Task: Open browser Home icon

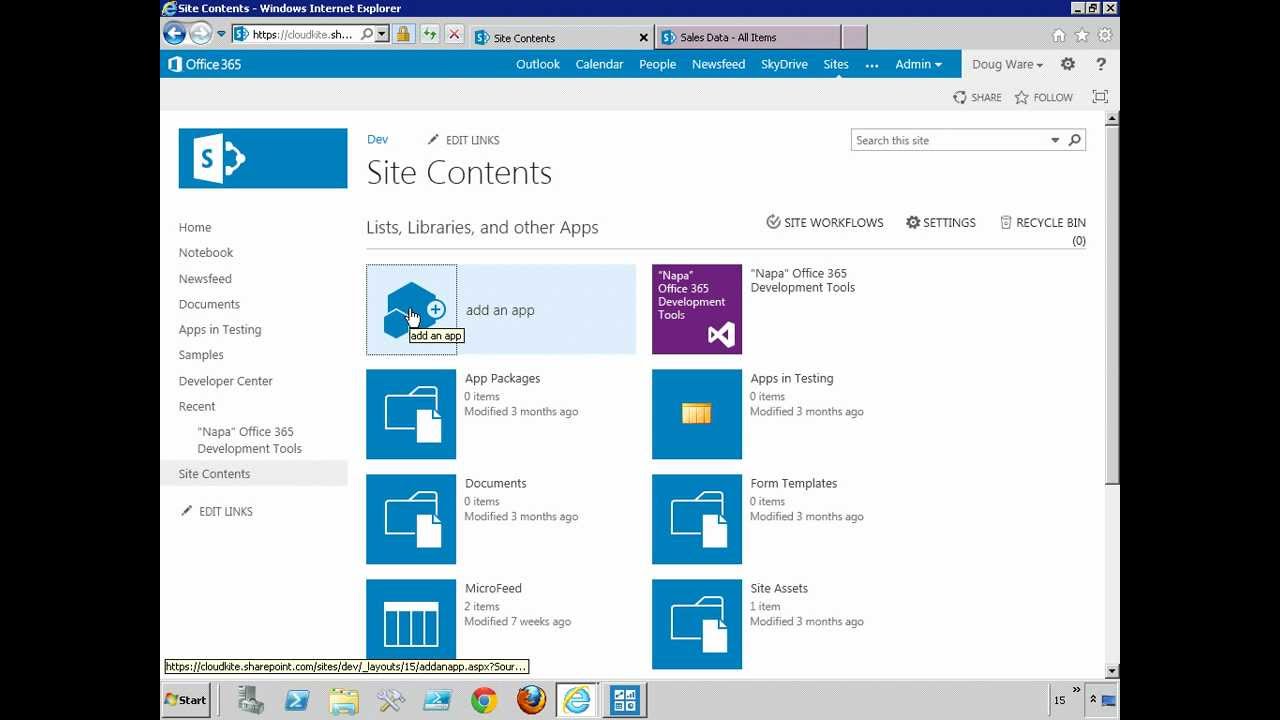Action: point(1059,36)
